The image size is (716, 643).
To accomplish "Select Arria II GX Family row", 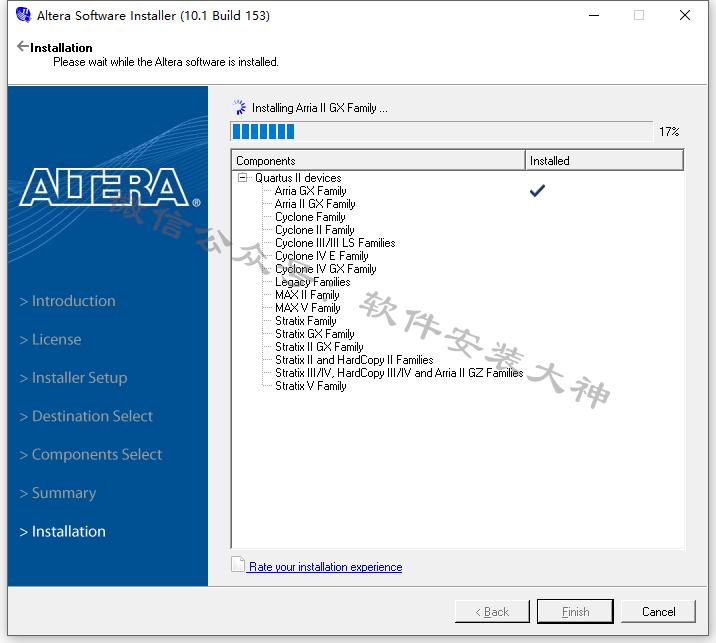I will (315, 204).
